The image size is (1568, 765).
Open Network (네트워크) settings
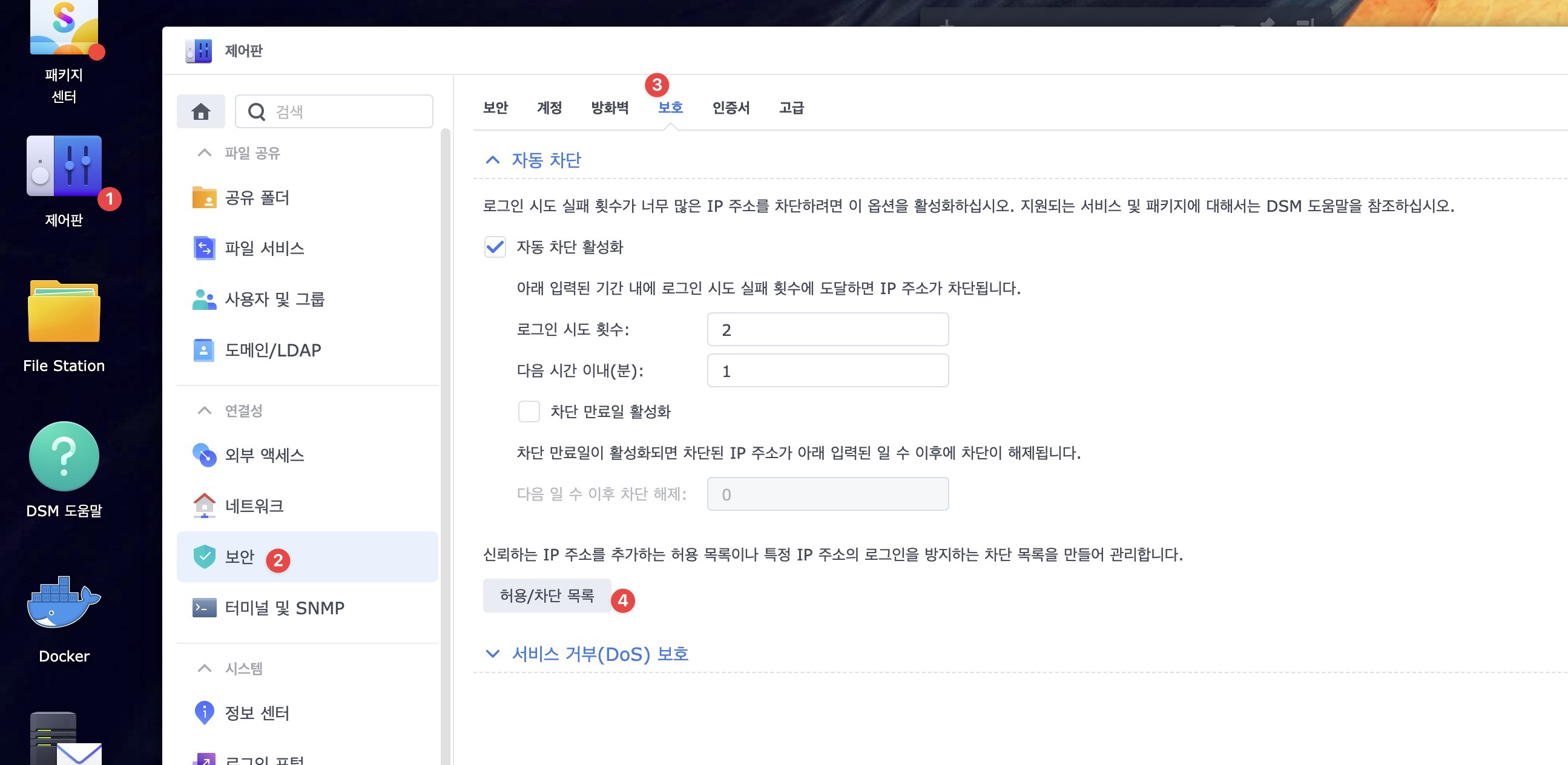[254, 506]
